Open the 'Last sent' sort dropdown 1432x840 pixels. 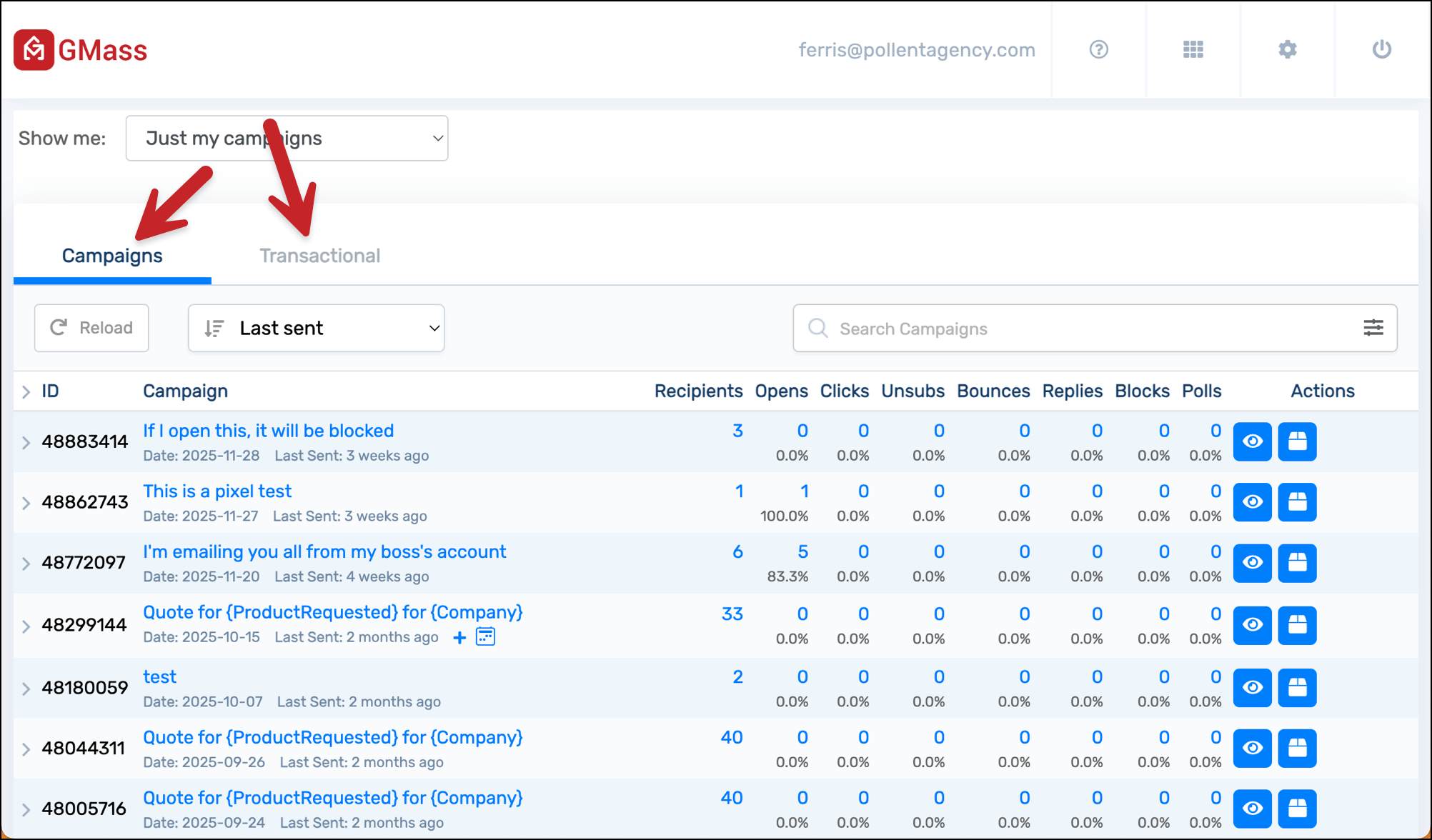316,328
